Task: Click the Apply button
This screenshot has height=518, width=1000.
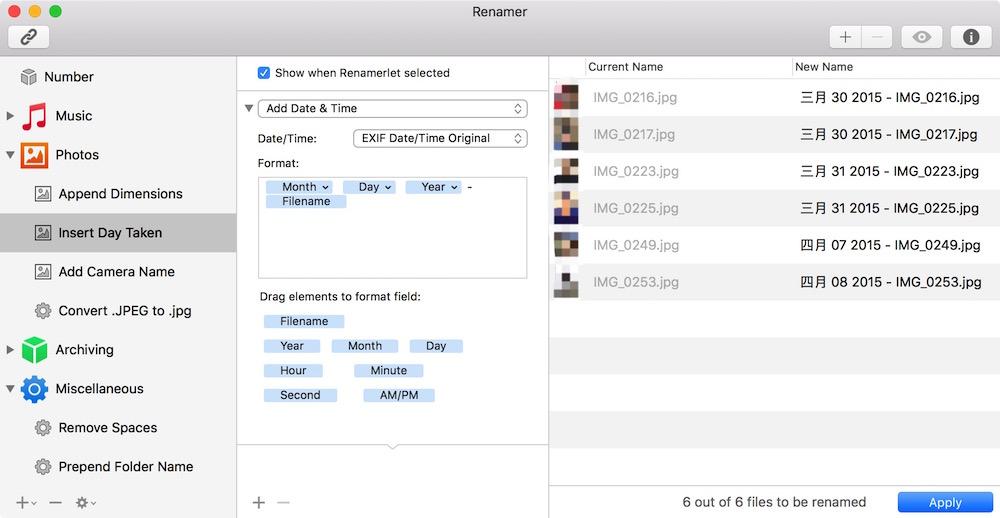Action: point(945,502)
